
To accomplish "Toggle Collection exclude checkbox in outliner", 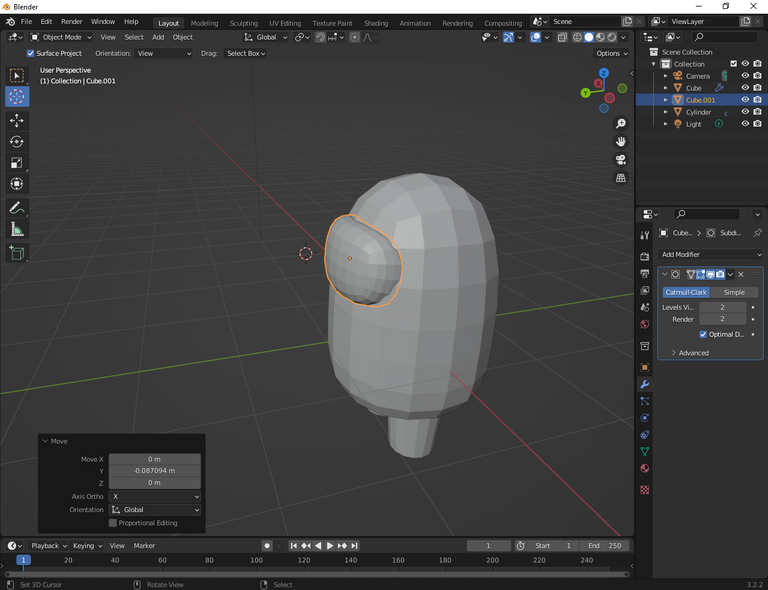I will tap(733, 64).
